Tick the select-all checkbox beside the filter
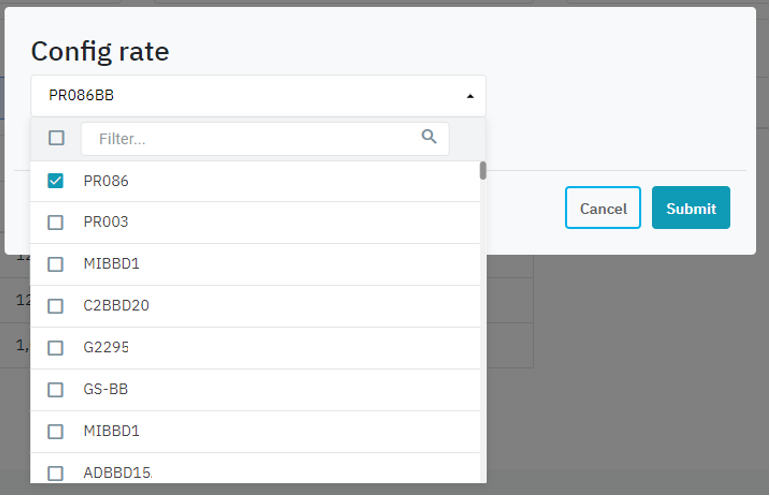 tap(57, 138)
